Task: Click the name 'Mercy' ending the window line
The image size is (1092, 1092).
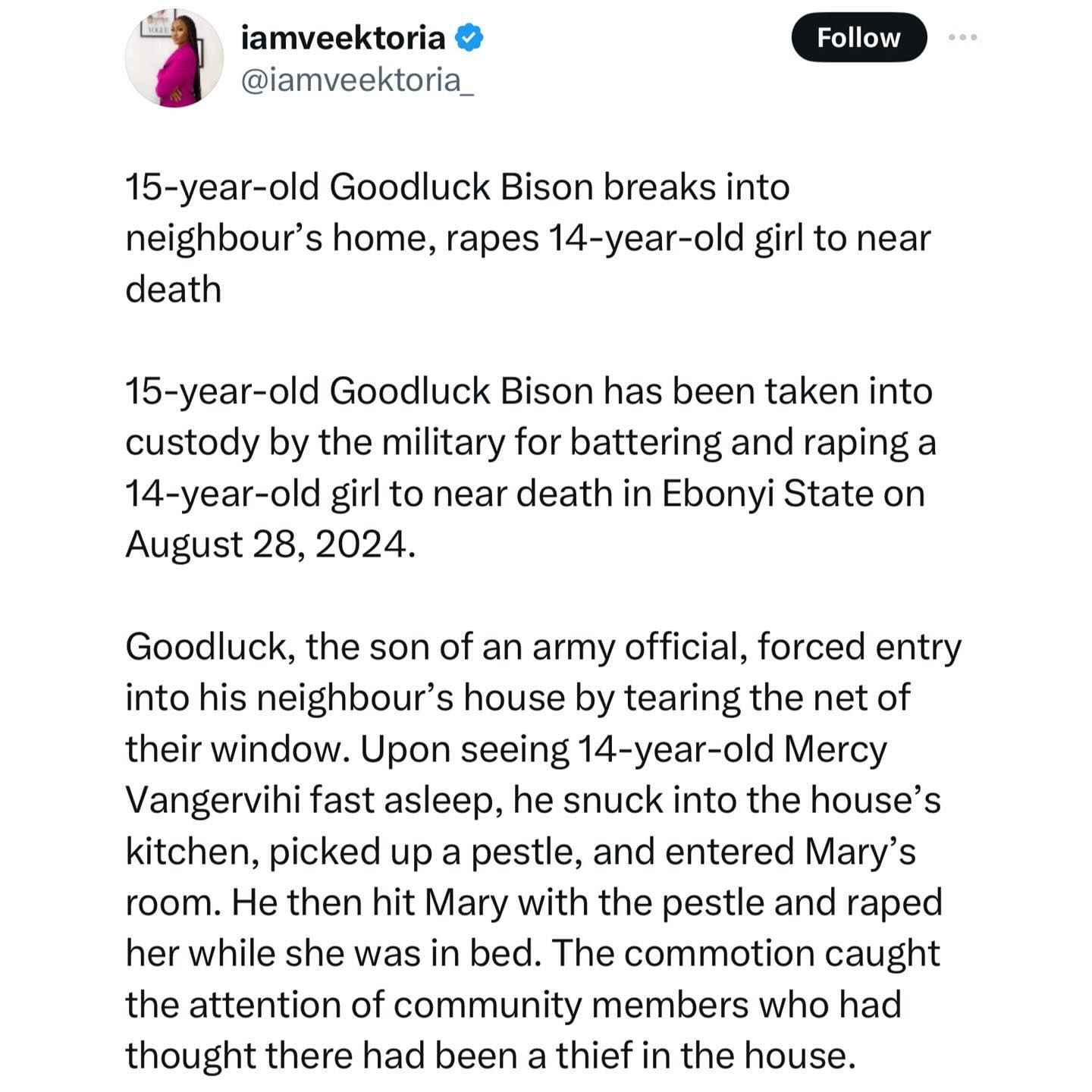Action: tap(835, 749)
